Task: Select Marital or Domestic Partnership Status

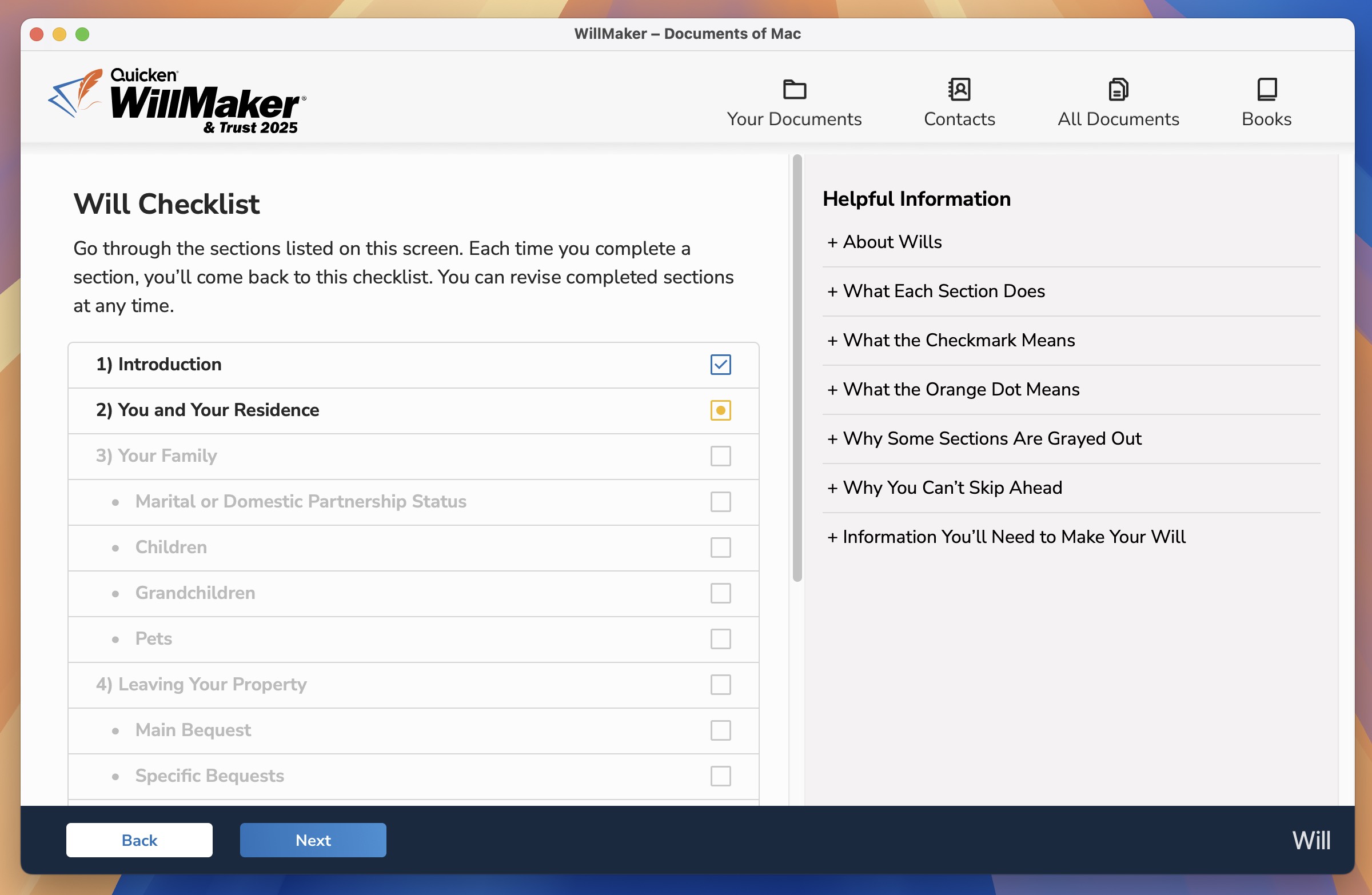Action: (x=302, y=501)
